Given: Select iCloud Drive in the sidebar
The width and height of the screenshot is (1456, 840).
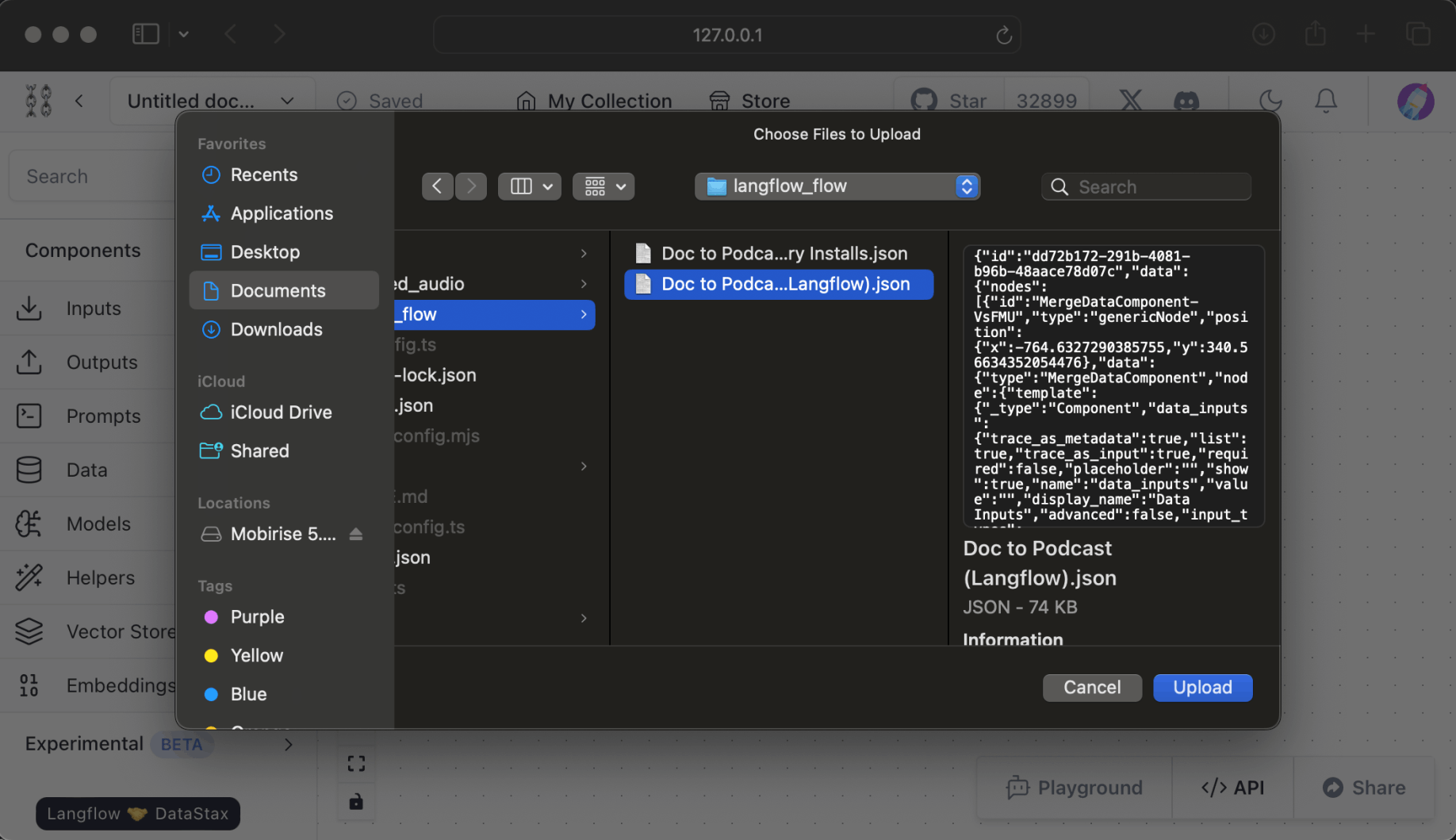Looking at the screenshot, I should [x=284, y=412].
